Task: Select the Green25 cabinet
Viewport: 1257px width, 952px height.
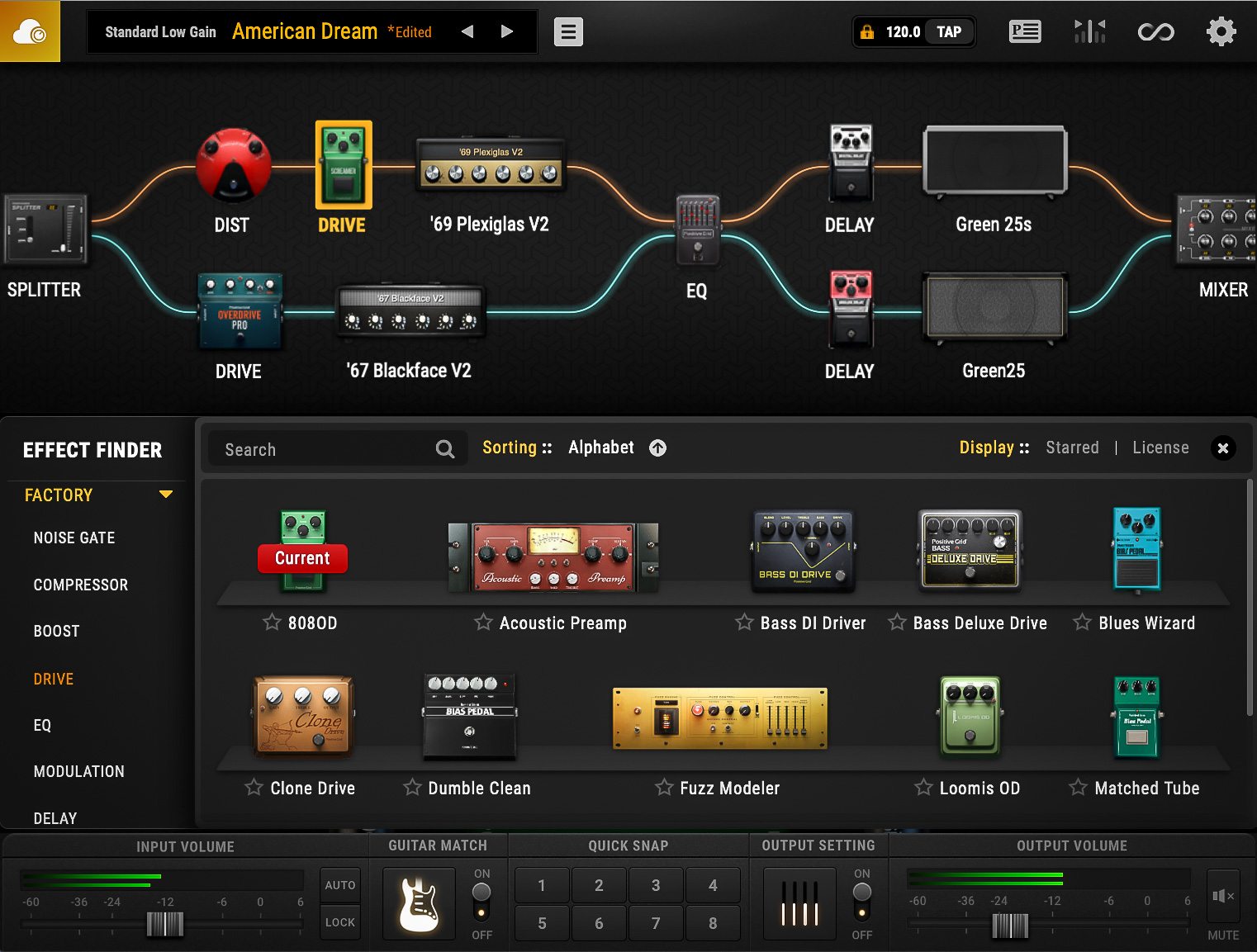Action: pyautogui.click(x=994, y=308)
